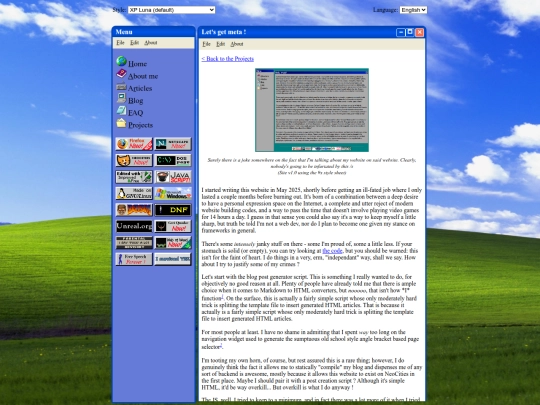Open Edit menu in Let's get meta window
This screenshot has width=540, height=405.
click(x=220, y=44)
